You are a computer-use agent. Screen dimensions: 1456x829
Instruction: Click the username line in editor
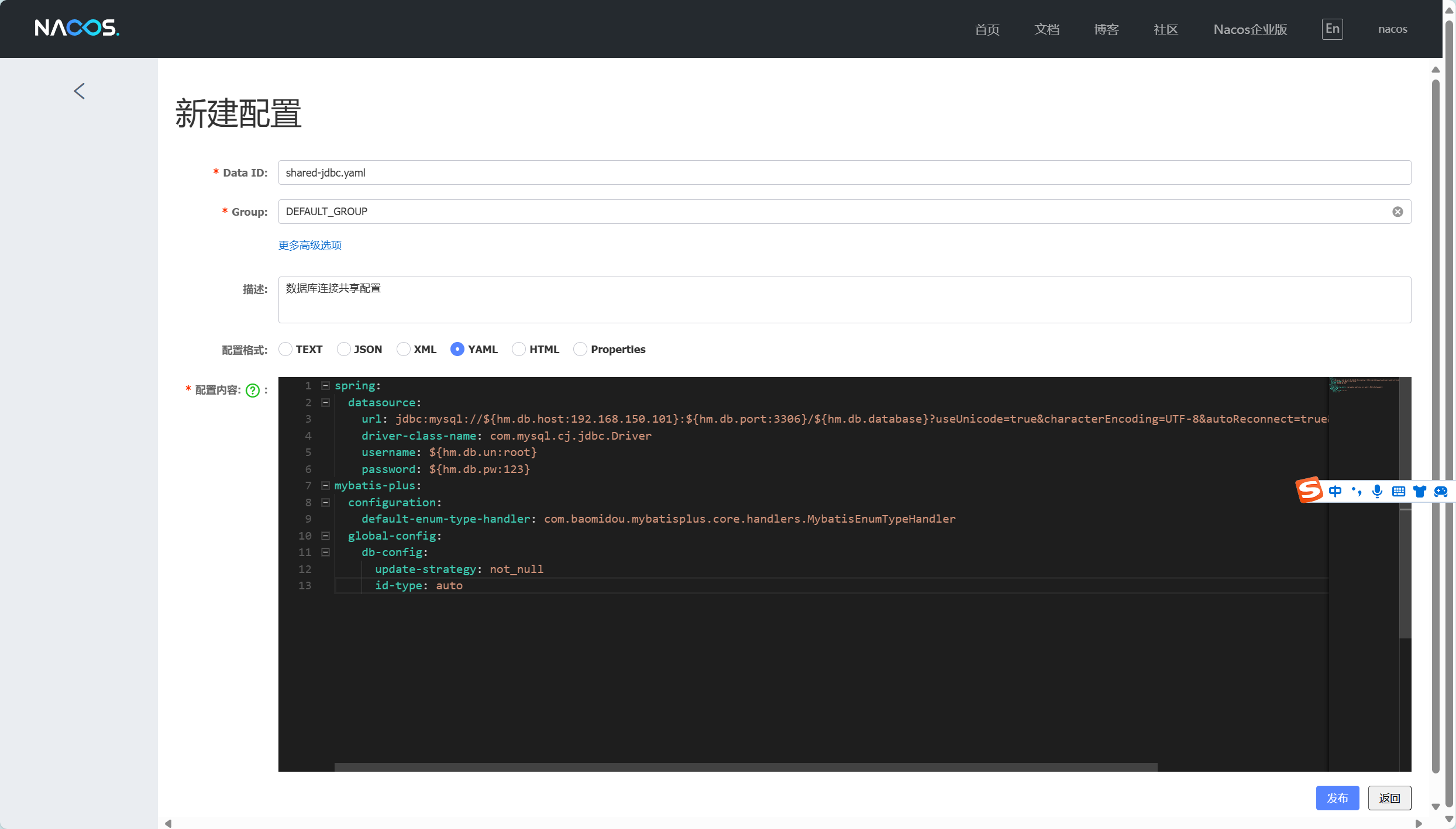pyautogui.click(x=449, y=453)
